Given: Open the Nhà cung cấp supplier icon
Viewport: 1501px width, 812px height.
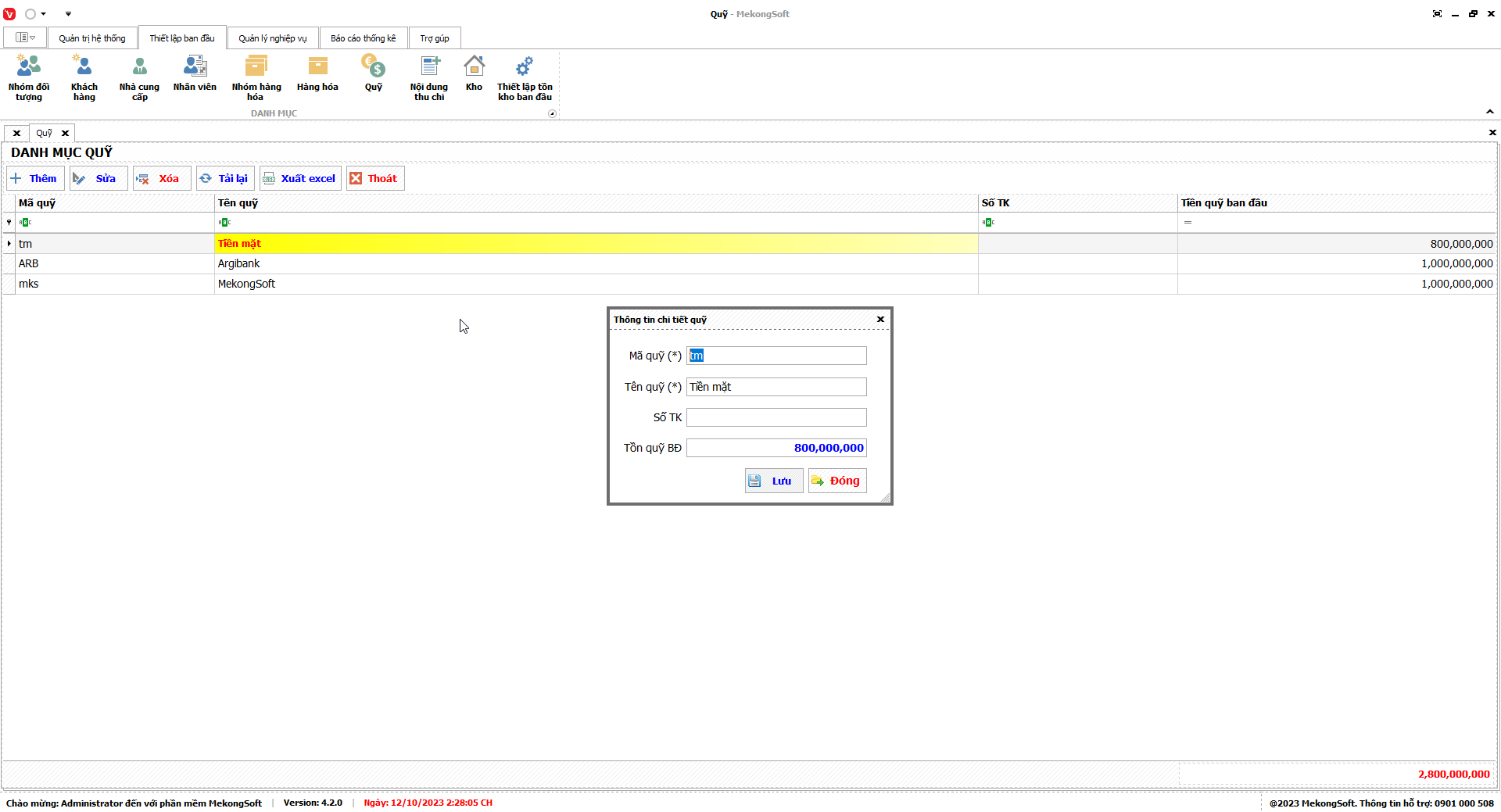Looking at the screenshot, I should pos(139,78).
